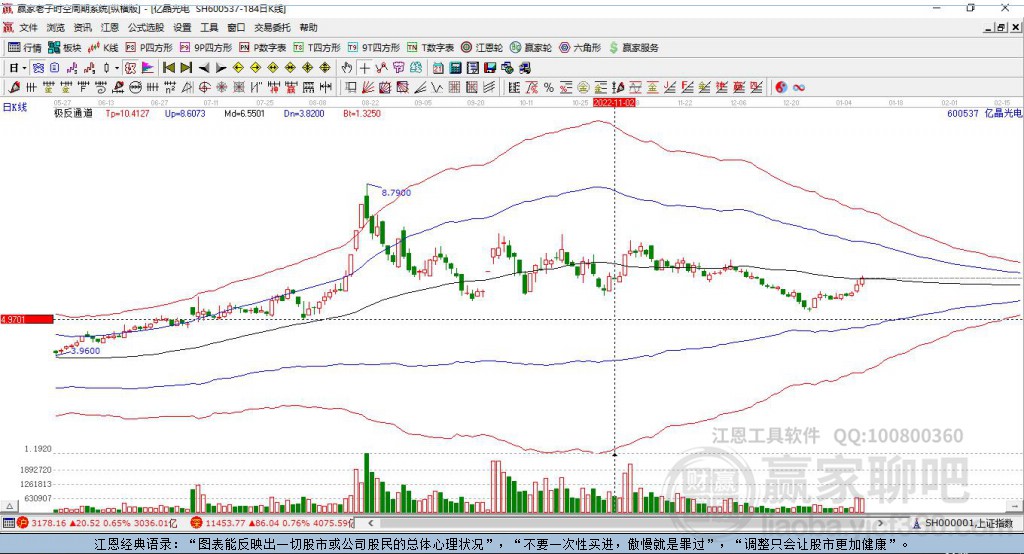Open the 公式选股 menu
The image size is (1024, 554).
click(145, 28)
